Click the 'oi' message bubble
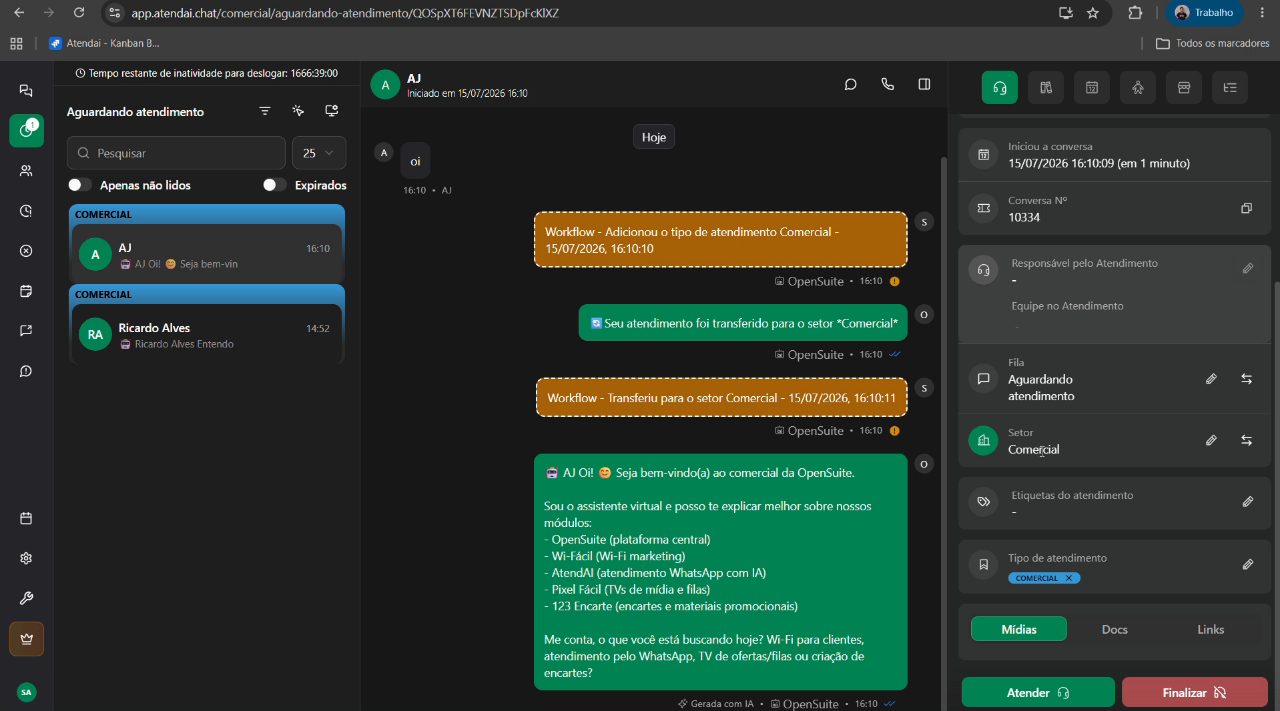The height and width of the screenshot is (711, 1280). point(416,161)
